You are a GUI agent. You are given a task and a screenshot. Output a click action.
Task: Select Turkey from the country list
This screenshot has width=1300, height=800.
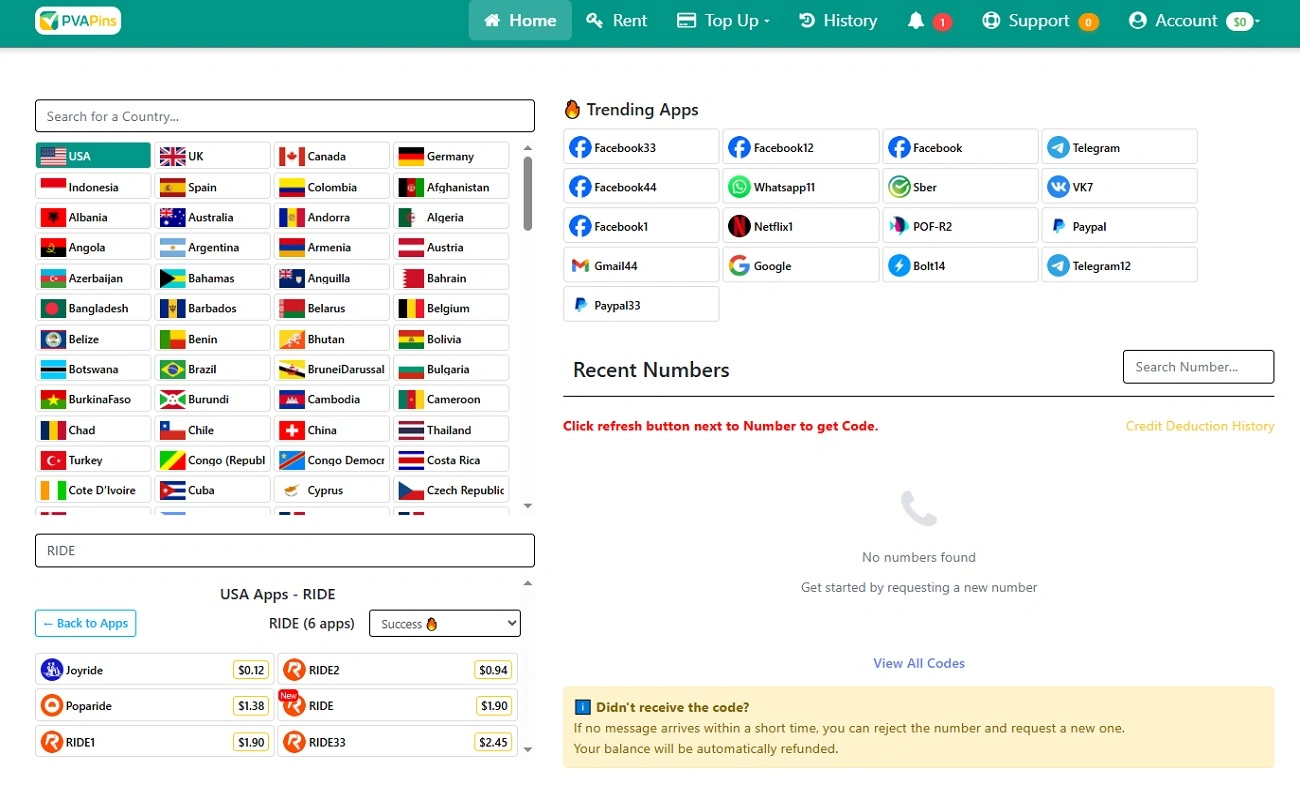[x=93, y=460]
